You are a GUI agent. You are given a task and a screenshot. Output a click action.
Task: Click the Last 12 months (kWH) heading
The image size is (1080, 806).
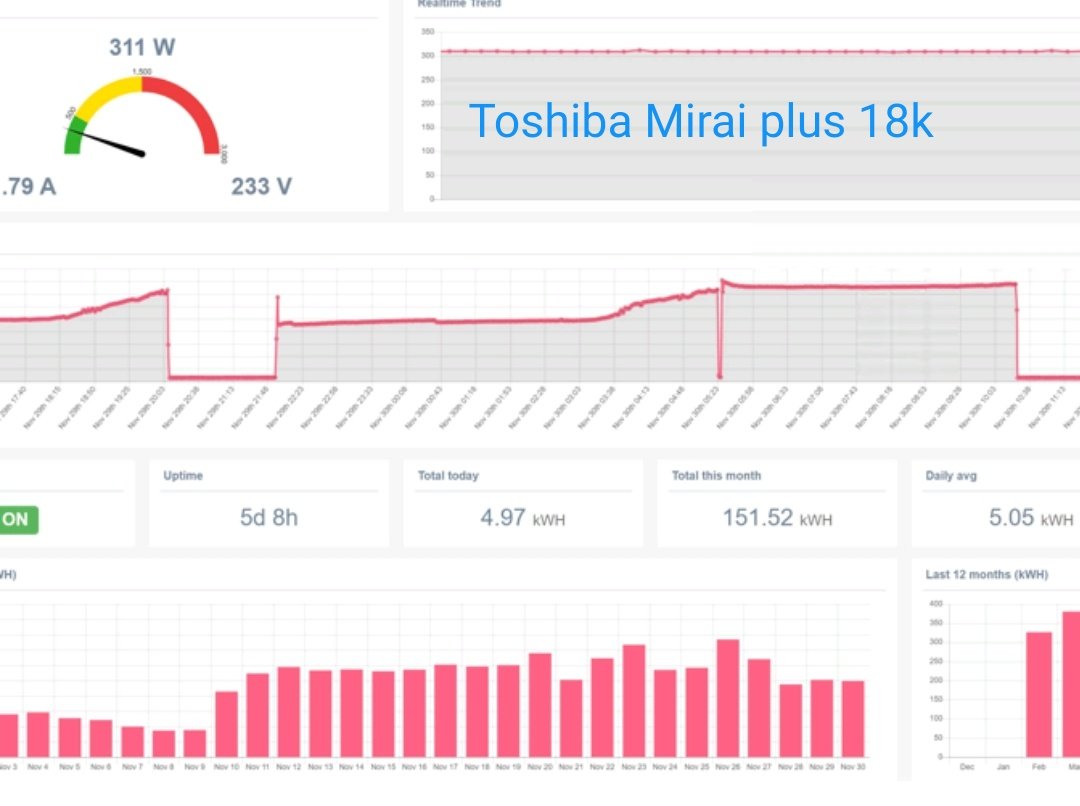987,575
